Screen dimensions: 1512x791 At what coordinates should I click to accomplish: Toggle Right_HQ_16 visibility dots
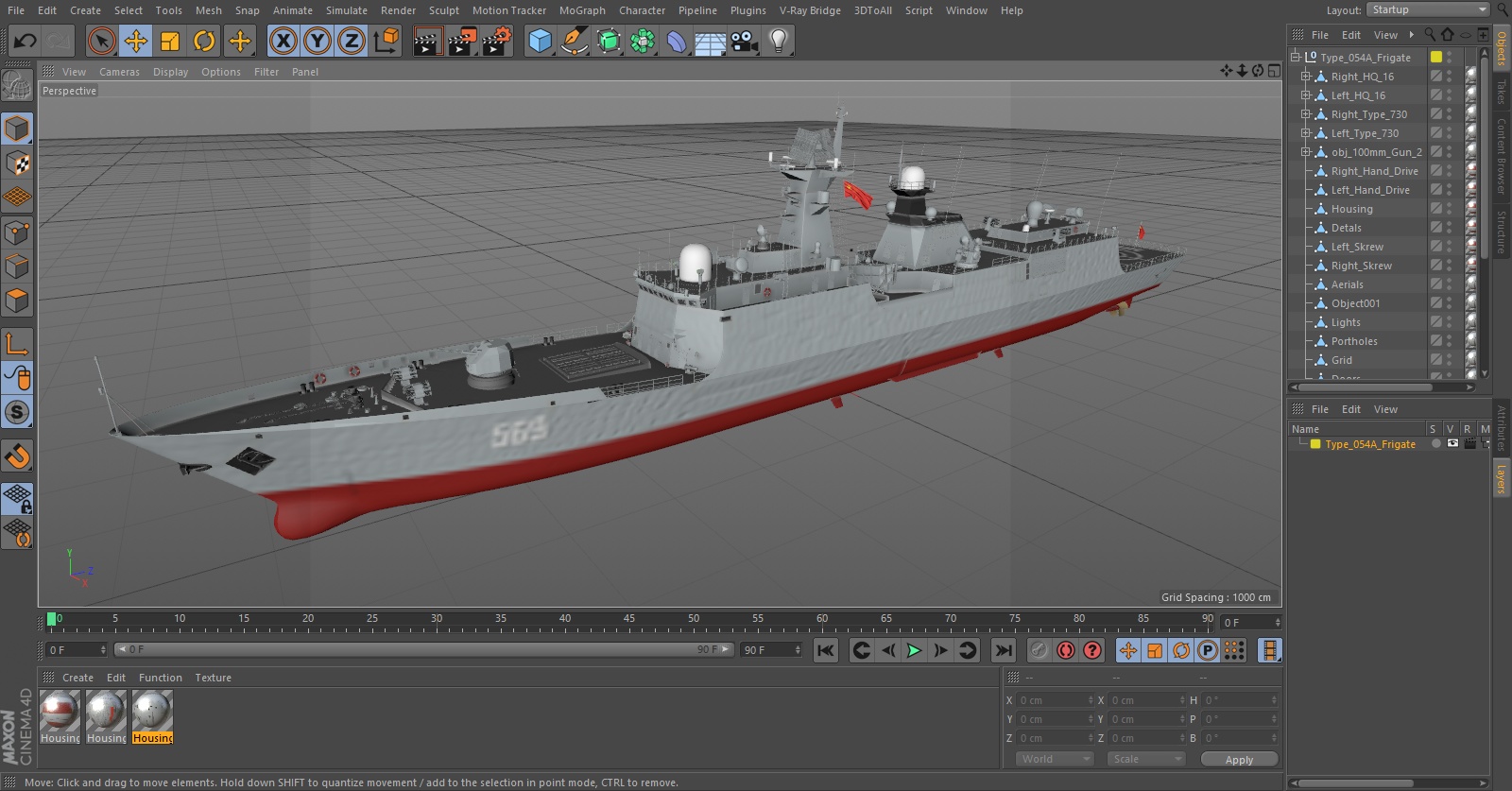1449,77
